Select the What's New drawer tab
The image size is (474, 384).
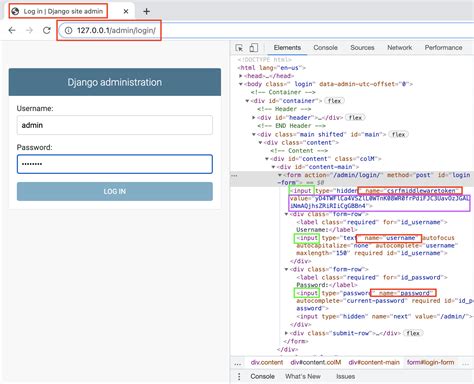pyautogui.click(x=303, y=376)
